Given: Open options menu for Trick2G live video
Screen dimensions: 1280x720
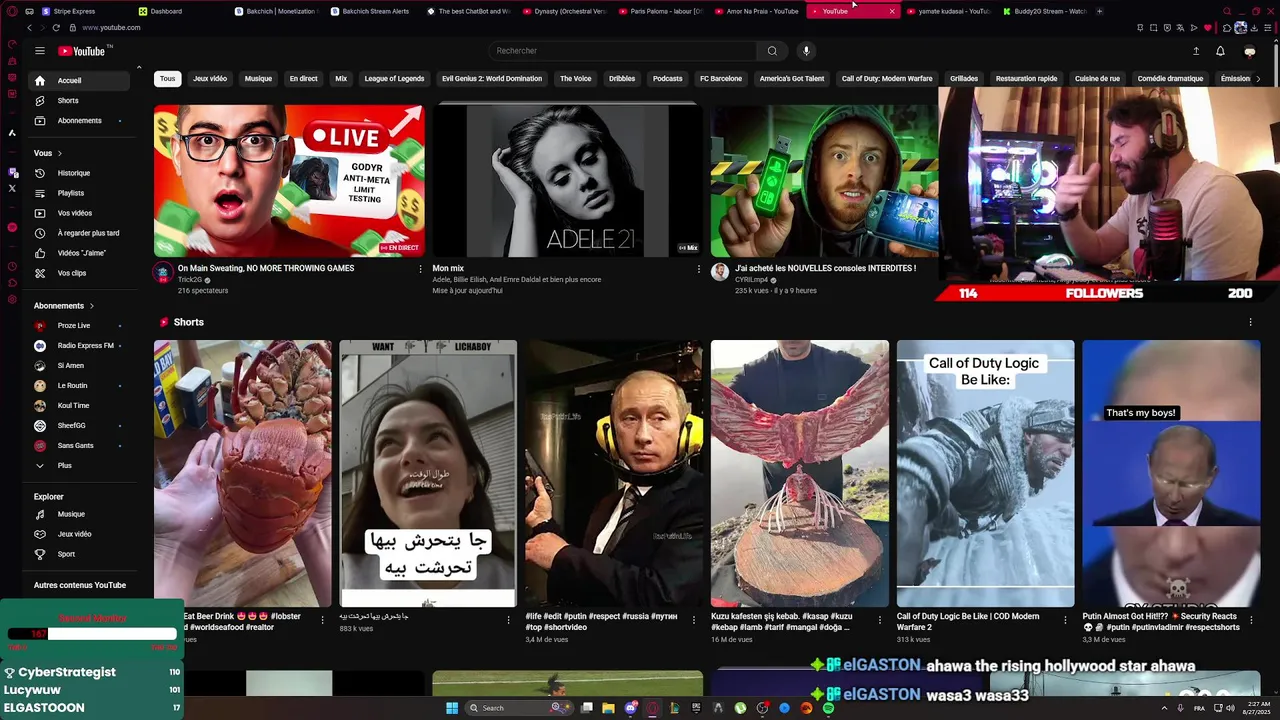Looking at the screenshot, I should [x=420, y=268].
